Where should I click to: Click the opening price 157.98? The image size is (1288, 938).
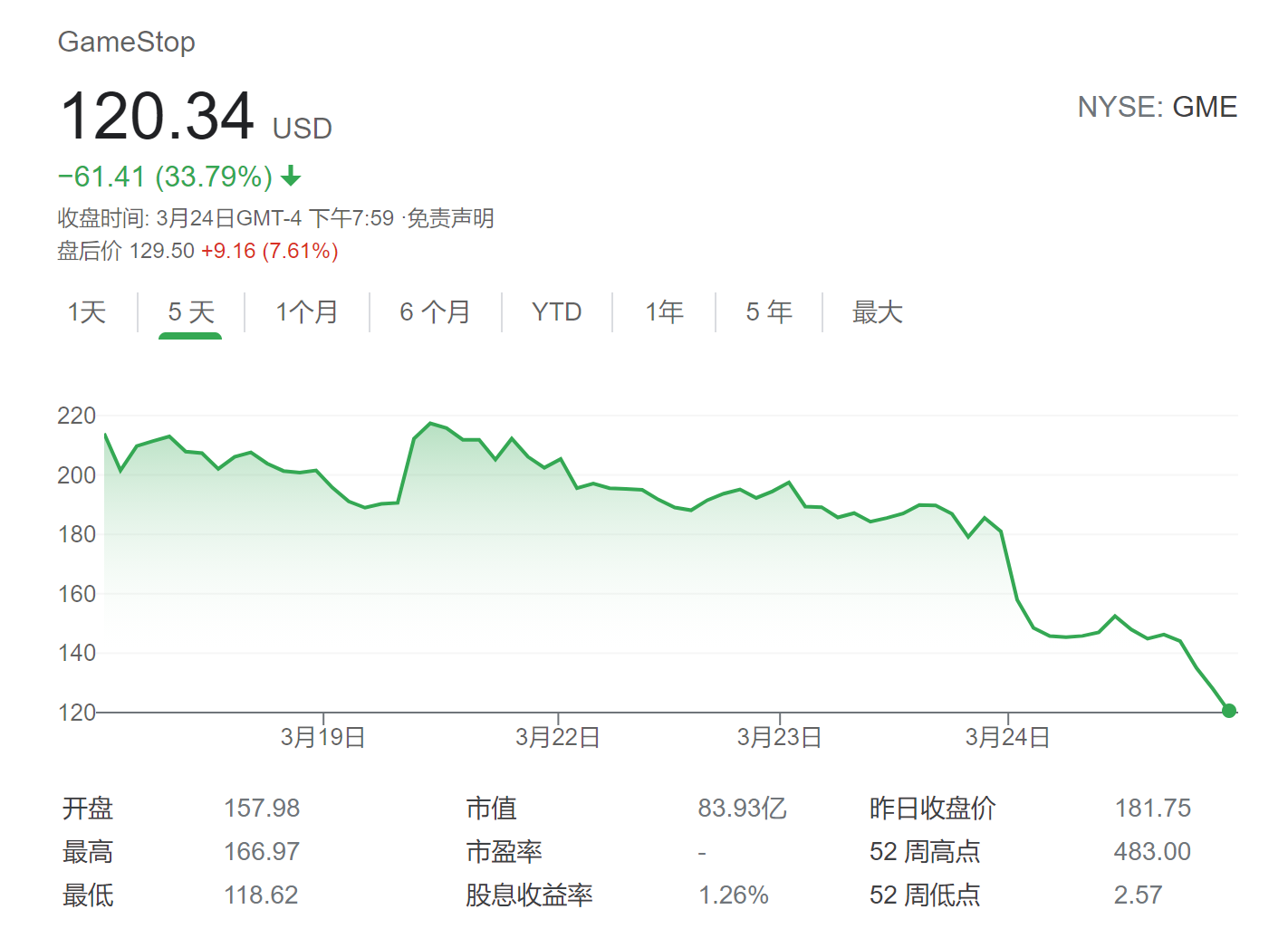(262, 808)
